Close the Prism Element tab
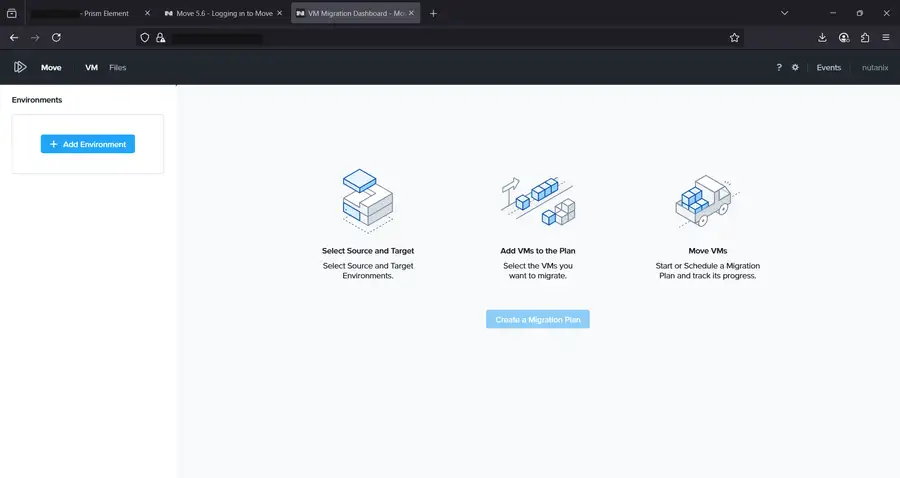Screen dimensions: 900x478 click(148, 13)
